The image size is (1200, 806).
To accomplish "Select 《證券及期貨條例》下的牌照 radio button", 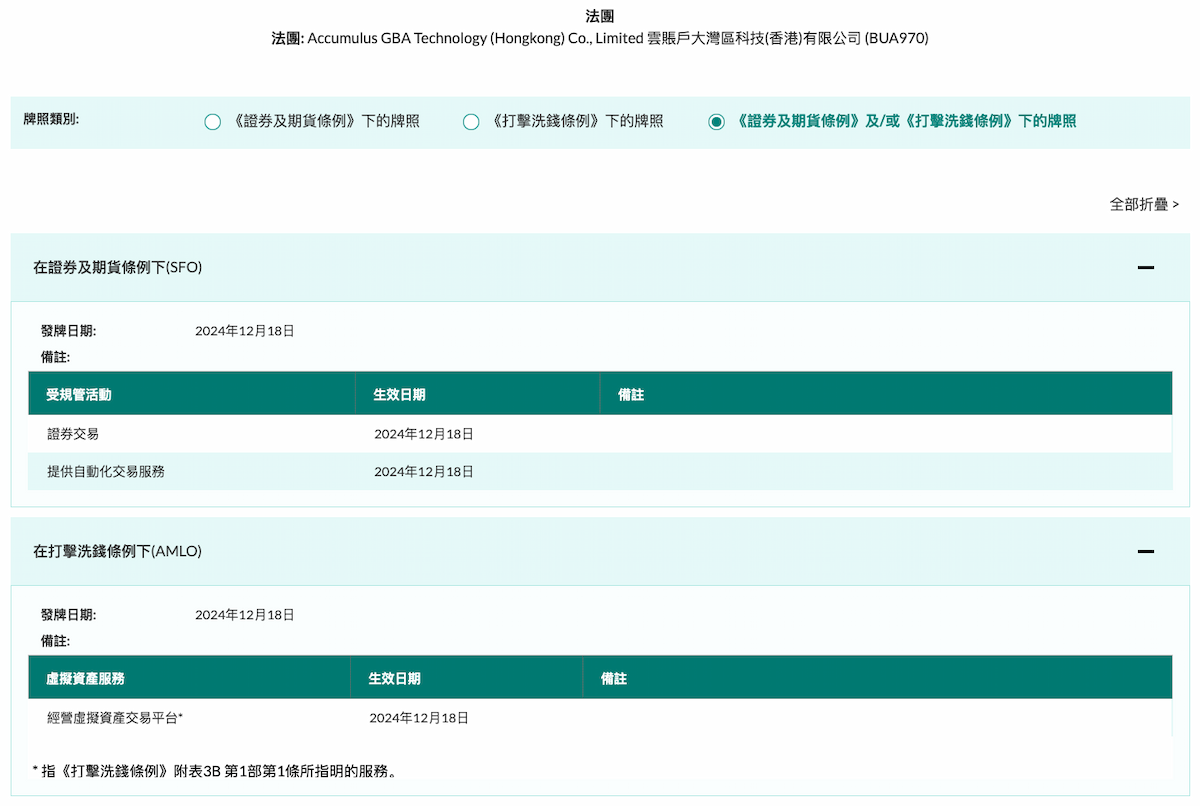I will 212,122.
